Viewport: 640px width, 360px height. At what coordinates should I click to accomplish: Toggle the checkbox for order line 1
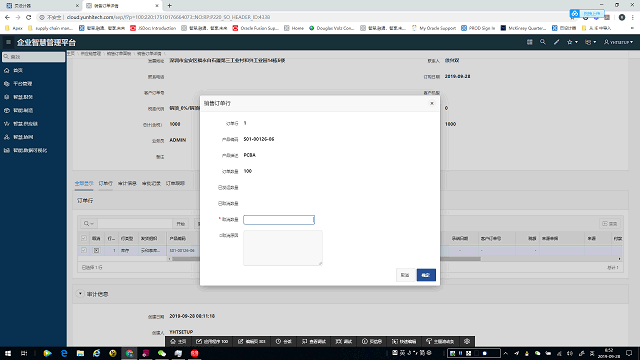(84, 251)
